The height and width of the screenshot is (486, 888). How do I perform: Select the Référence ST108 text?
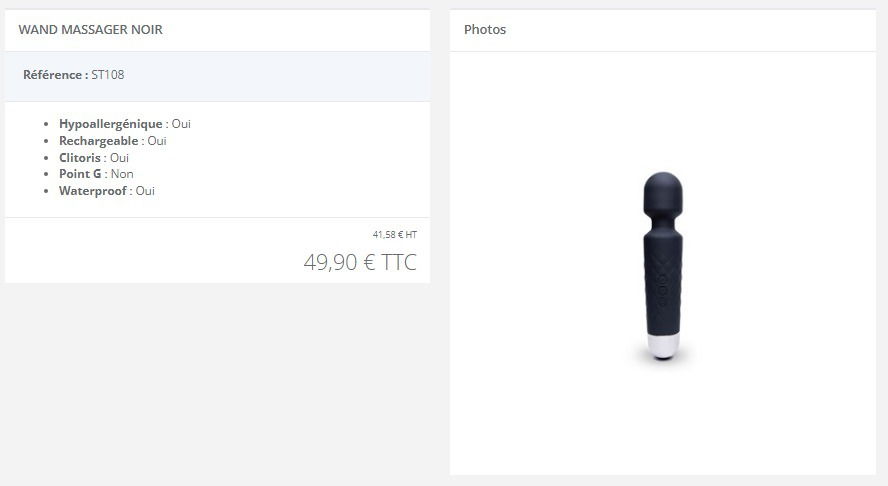tap(74, 75)
